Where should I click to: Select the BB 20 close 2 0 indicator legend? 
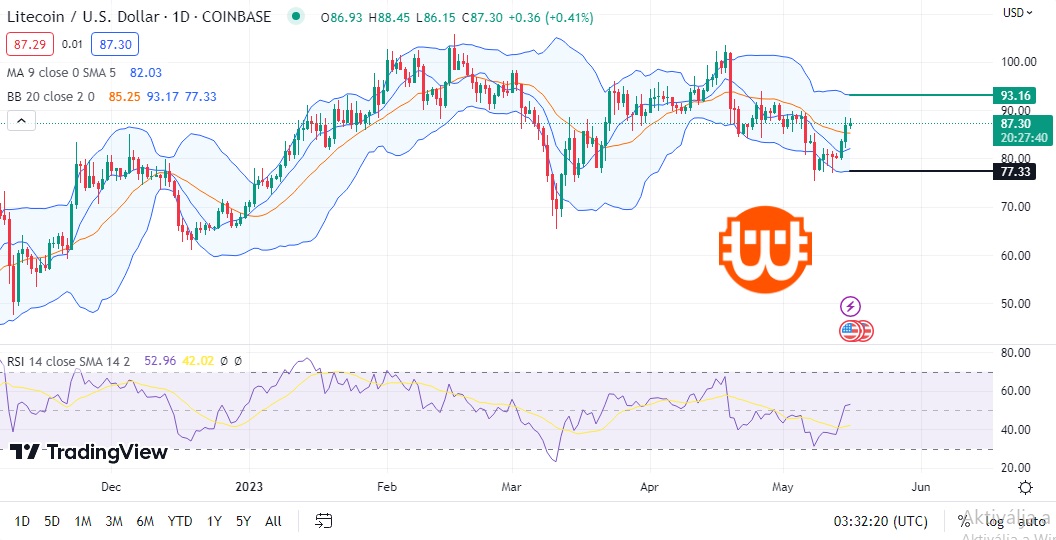[51, 96]
